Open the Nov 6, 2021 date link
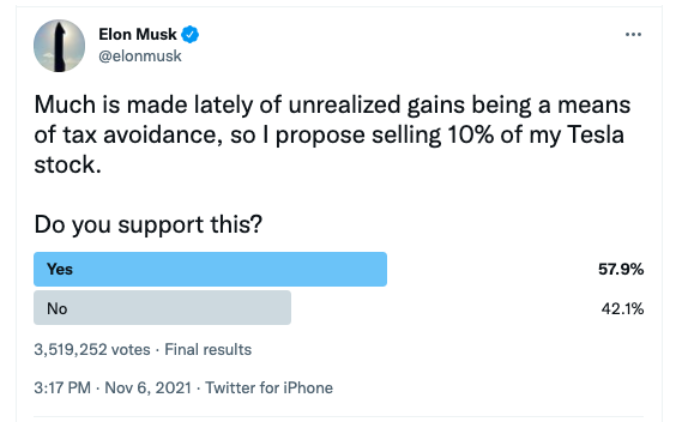Screen dimensions: 673x422 (148, 388)
